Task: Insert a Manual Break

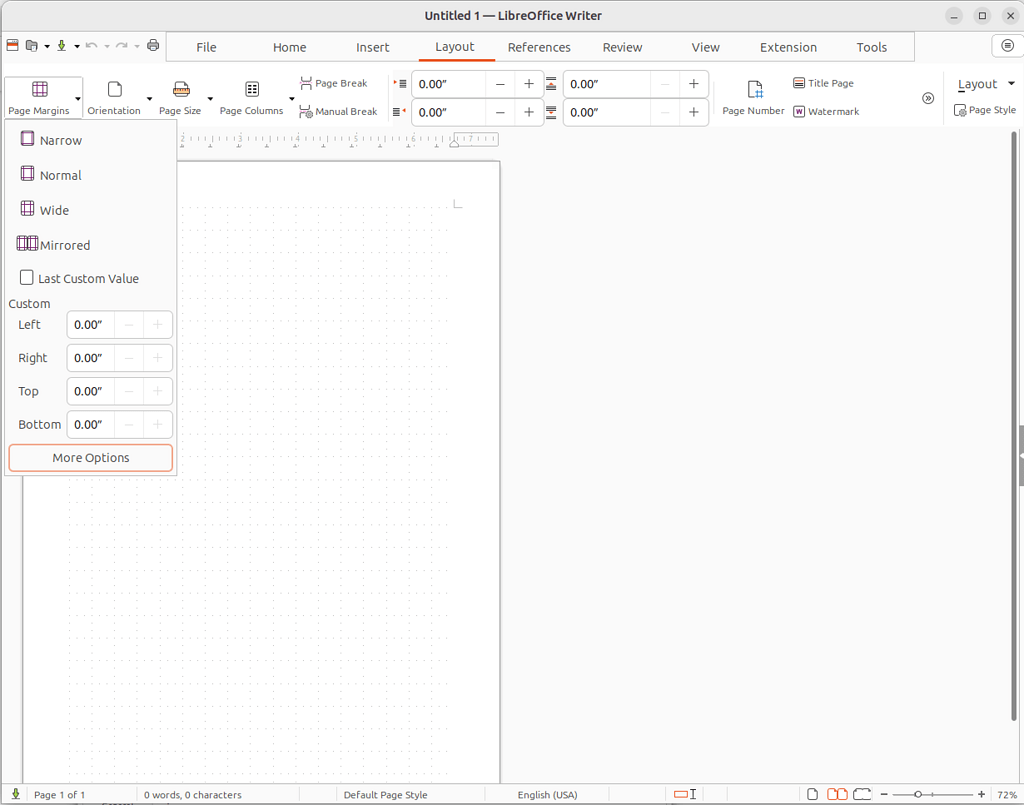Action: (338, 111)
